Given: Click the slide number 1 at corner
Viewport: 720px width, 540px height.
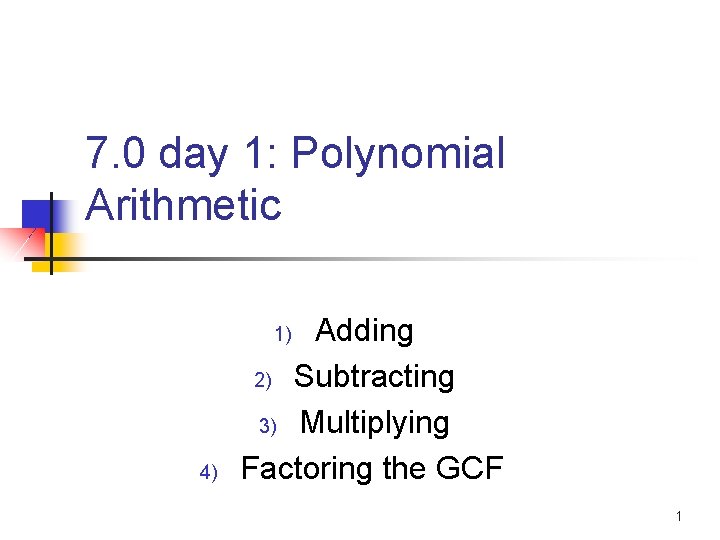Looking at the screenshot, I should pos(679,517).
